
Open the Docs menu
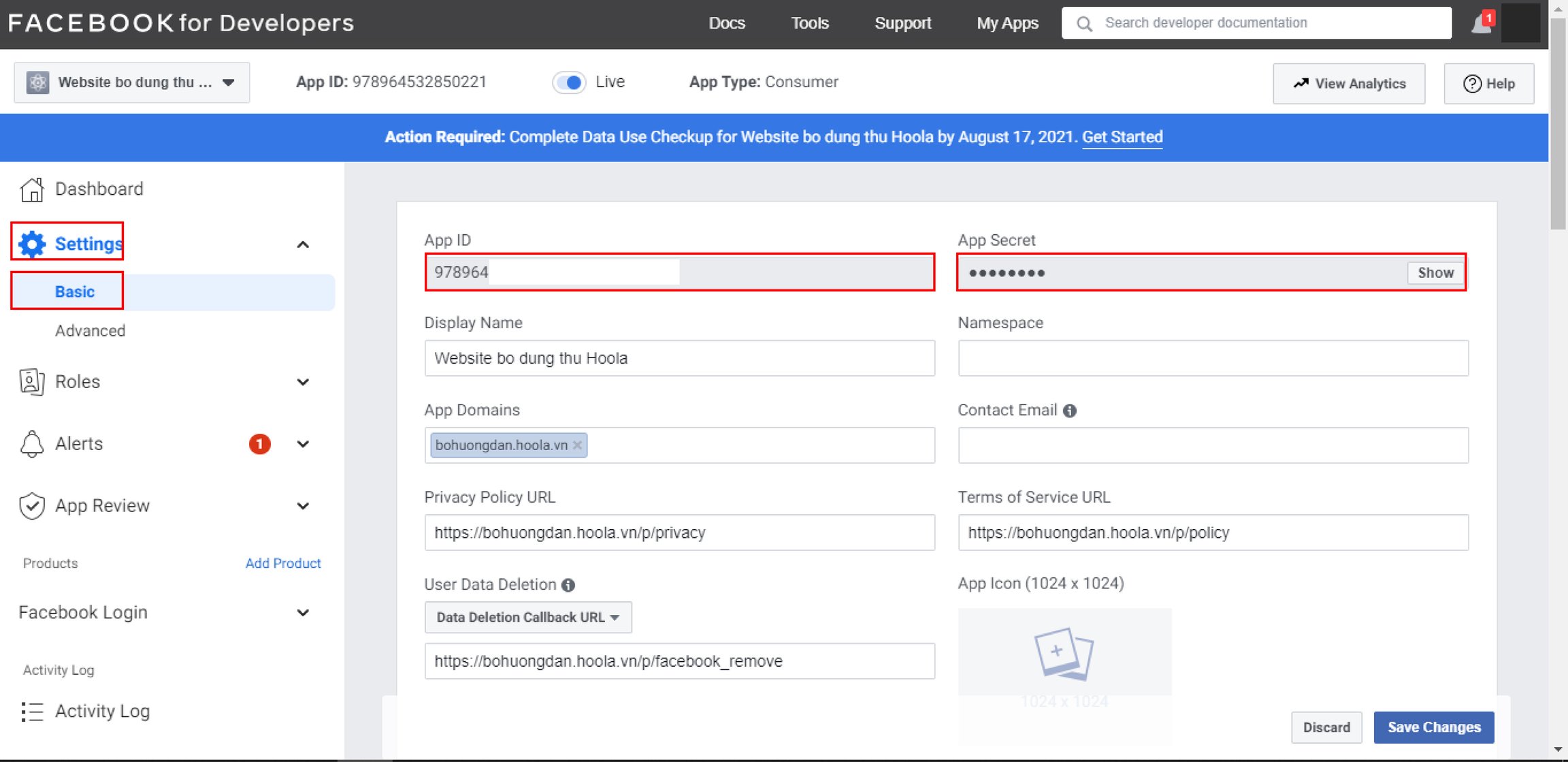pyautogui.click(x=727, y=23)
